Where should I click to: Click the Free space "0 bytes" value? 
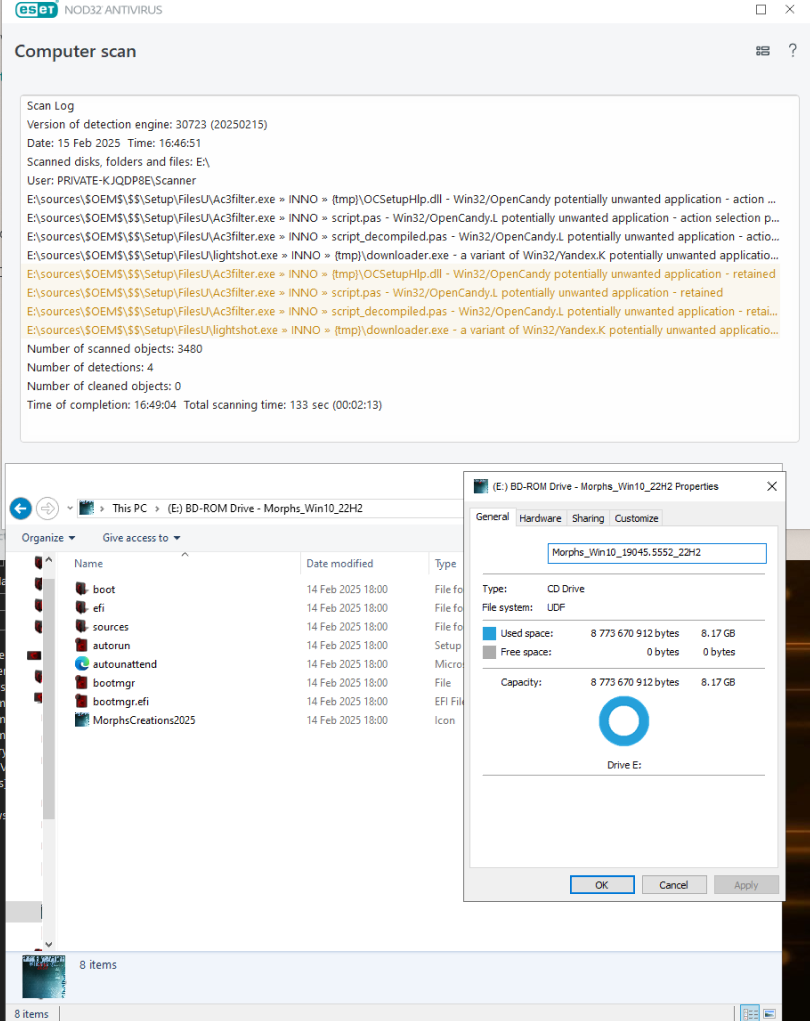[x=719, y=652]
